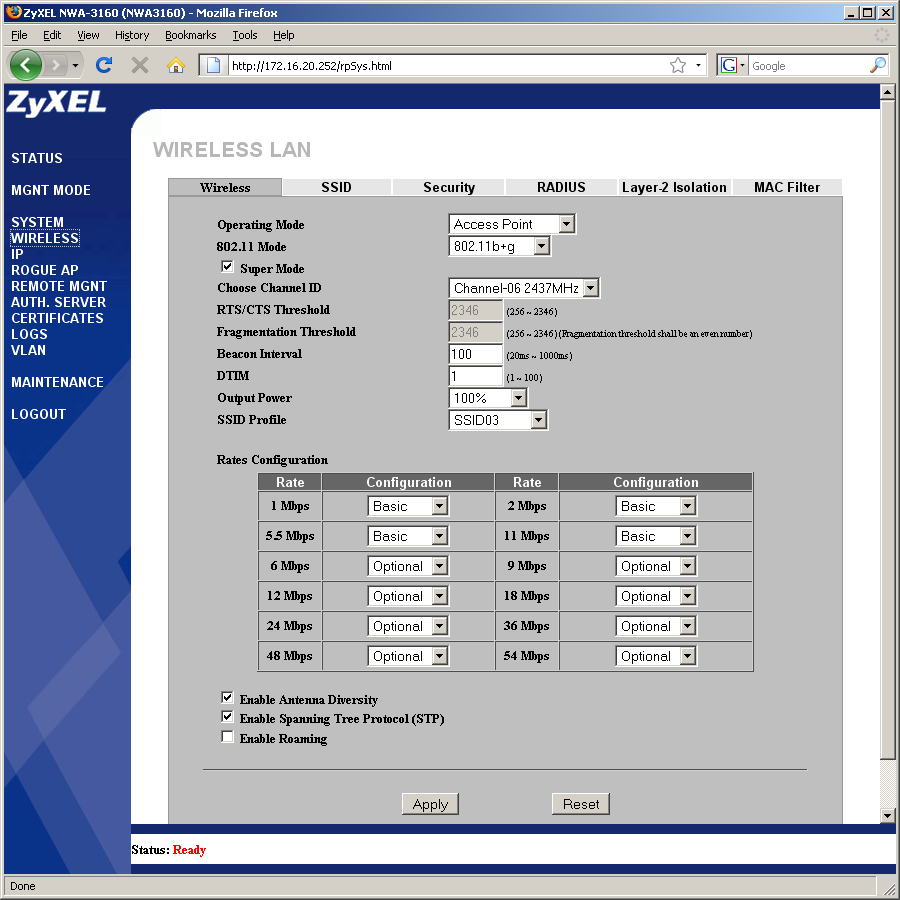
Task: Open the MAC Filter tab
Action: (786, 187)
